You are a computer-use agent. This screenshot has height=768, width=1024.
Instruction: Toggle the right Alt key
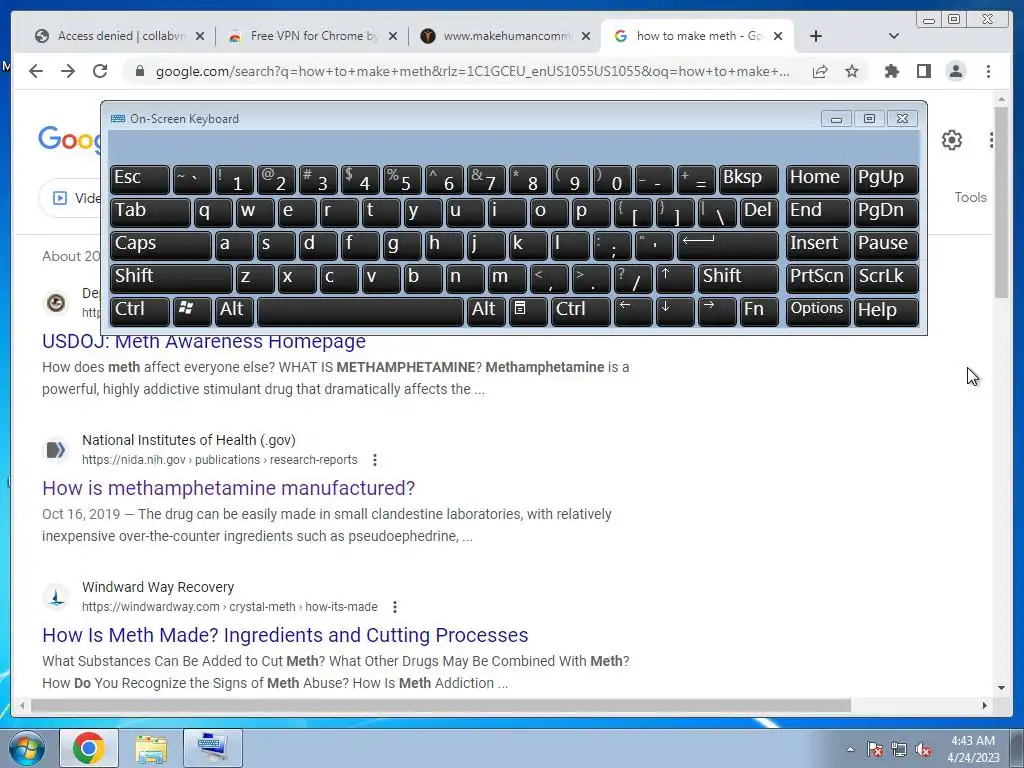pyautogui.click(x=486, y=311)
